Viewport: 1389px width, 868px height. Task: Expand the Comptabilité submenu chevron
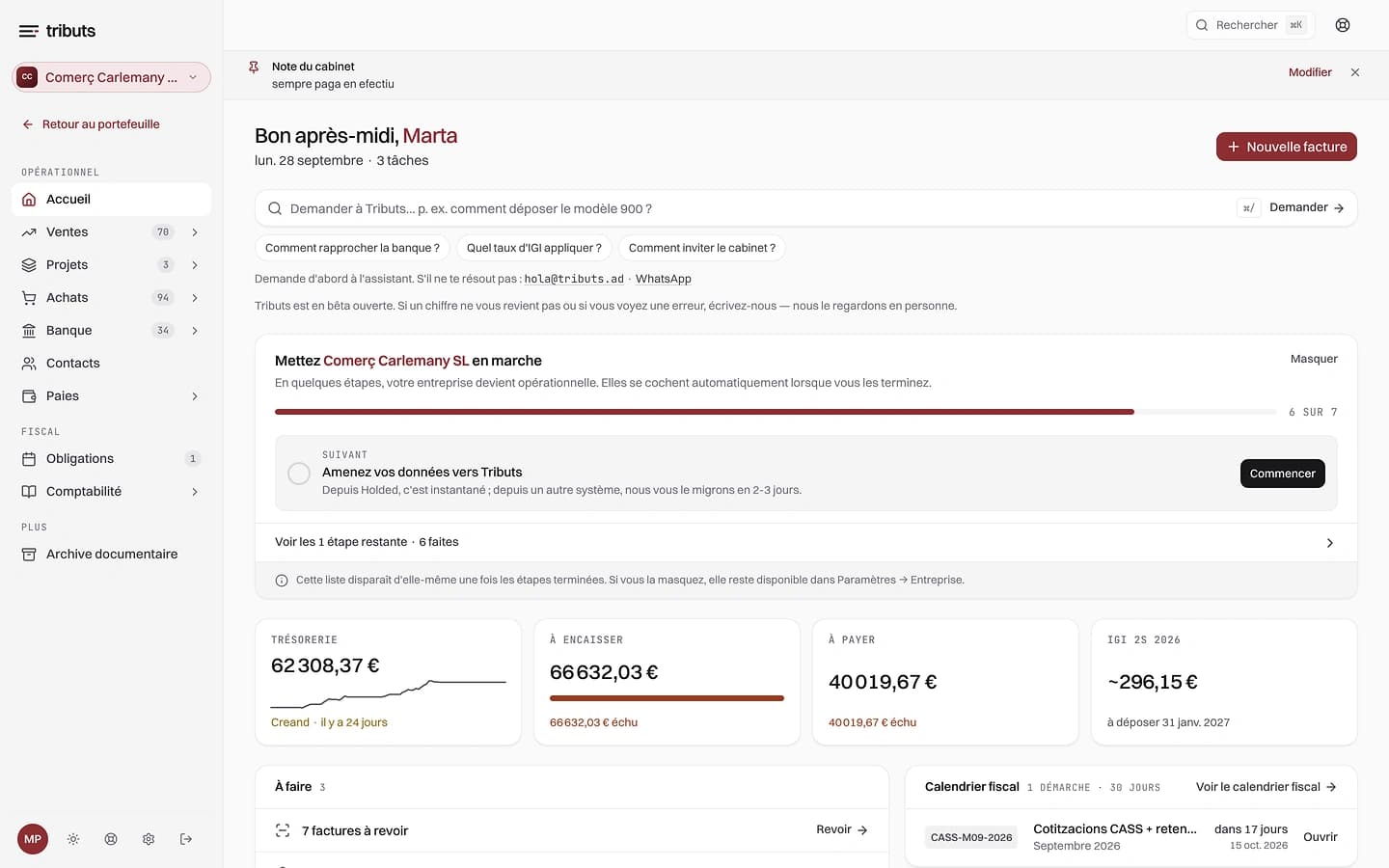tap(195, 492)
